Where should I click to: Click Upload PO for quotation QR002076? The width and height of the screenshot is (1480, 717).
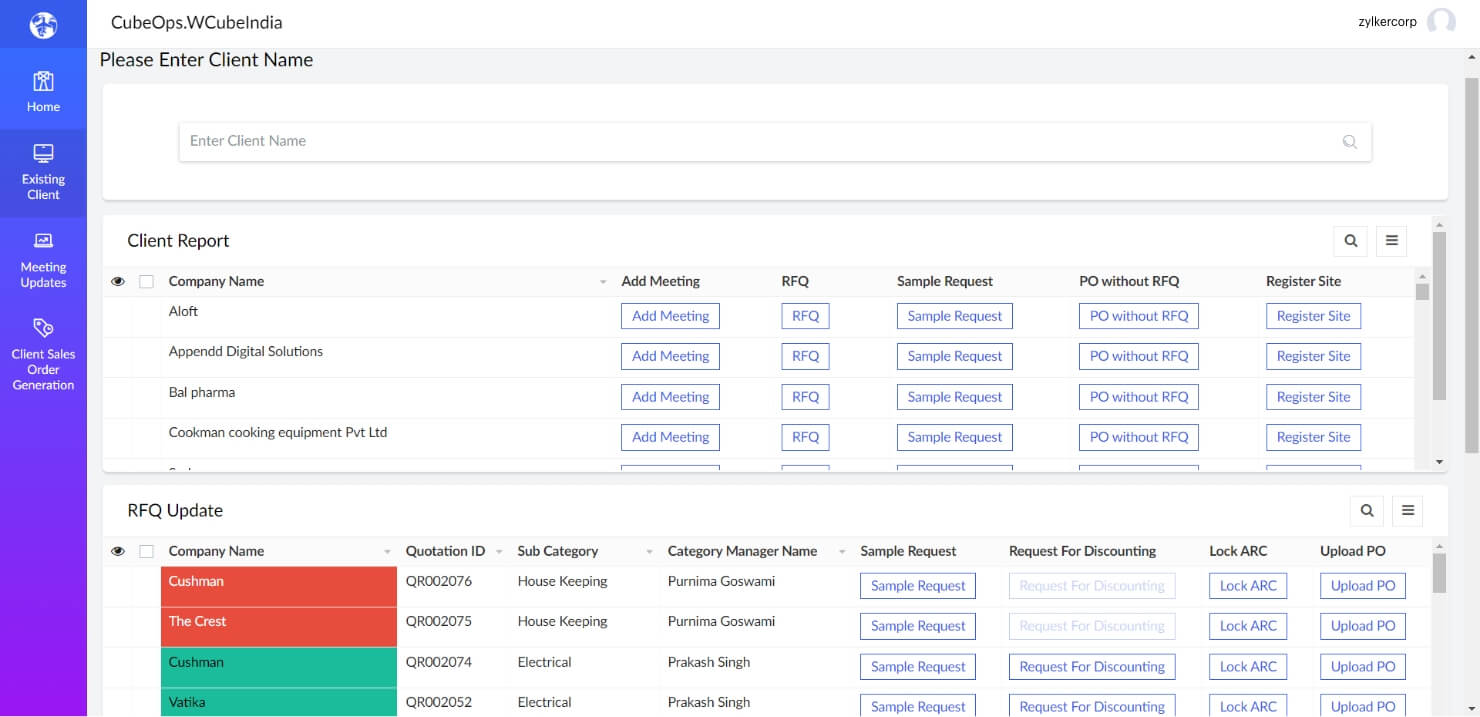click(1362, 585)
